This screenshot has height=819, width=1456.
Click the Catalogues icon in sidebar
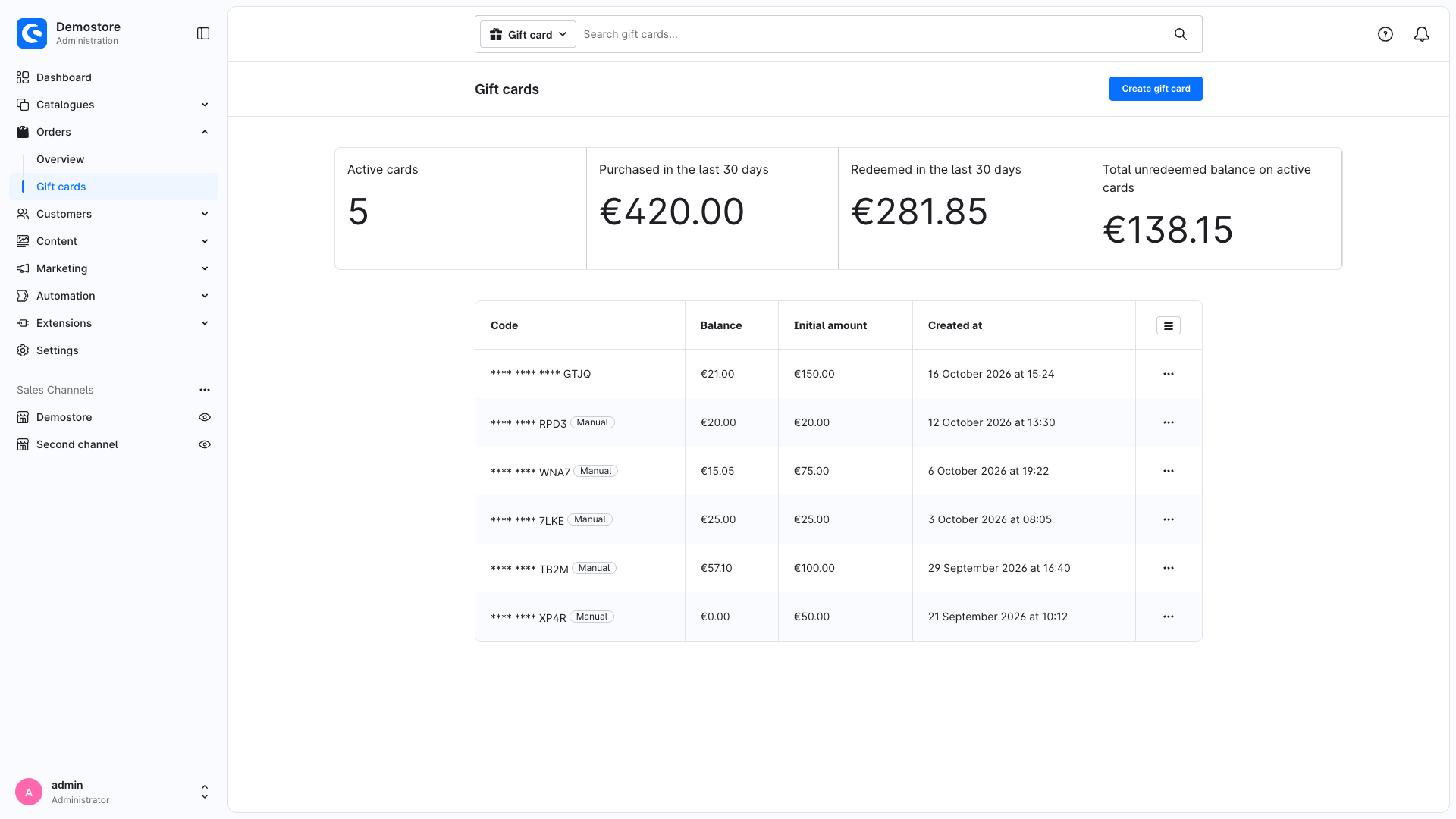pos(23,105)
